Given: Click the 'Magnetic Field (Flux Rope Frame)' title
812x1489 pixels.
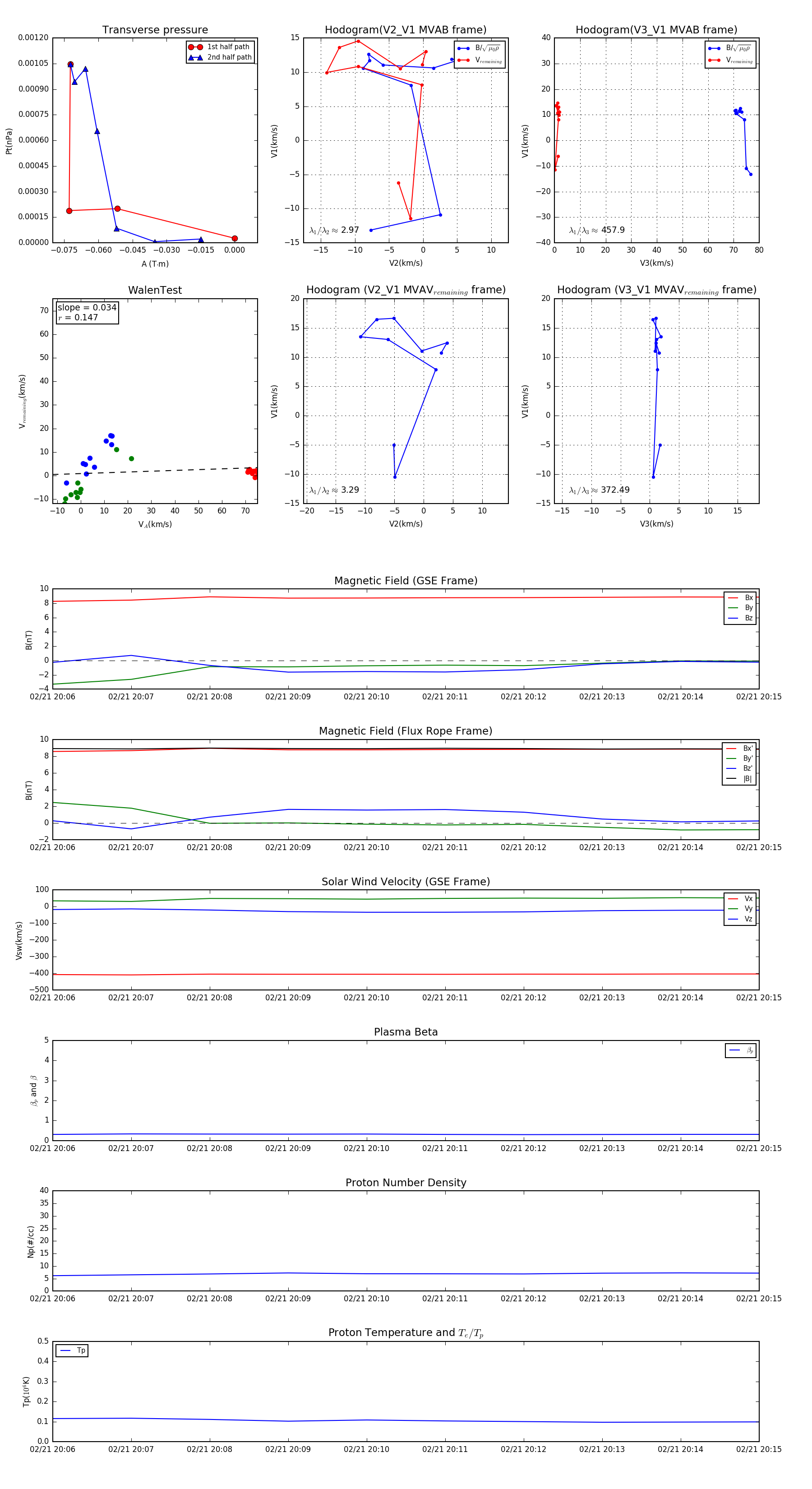Looking at the screenshot, I should click(406, 731).
